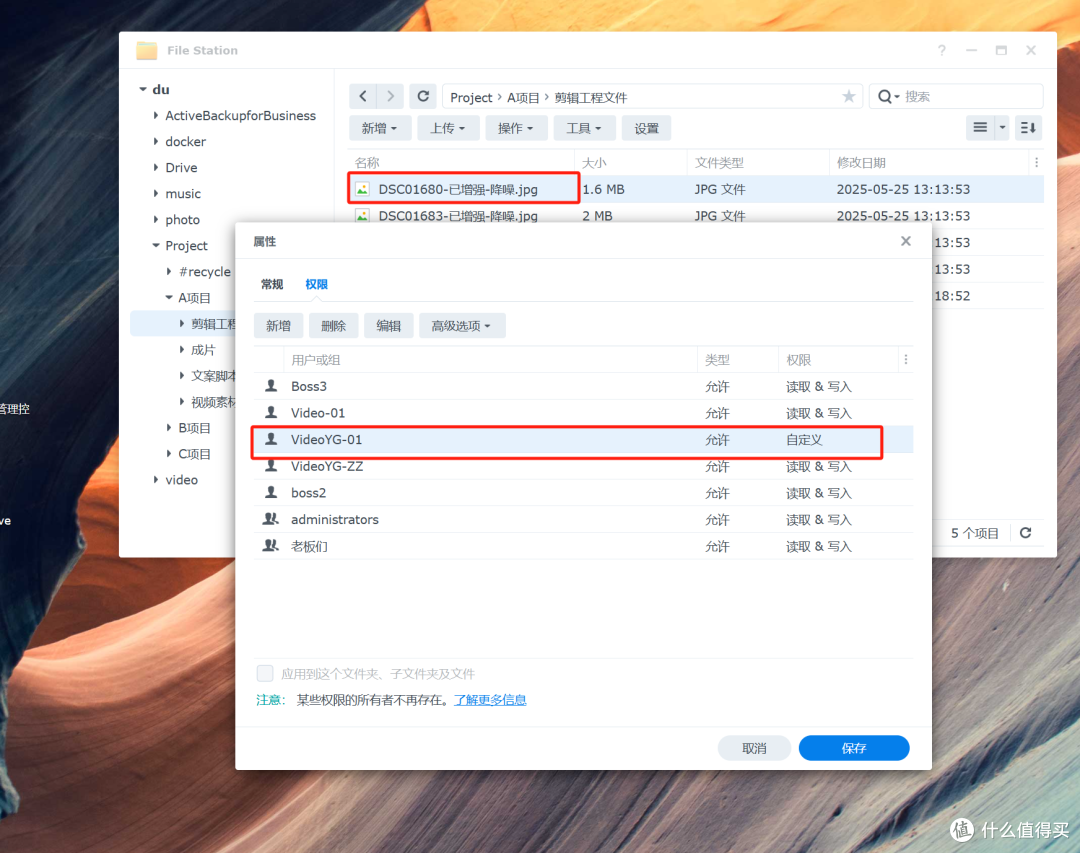Select the VideoYG-ZZ permission row
This screenshot has height=853, width=1080.
pyautogui.click(x=583, y=466)
